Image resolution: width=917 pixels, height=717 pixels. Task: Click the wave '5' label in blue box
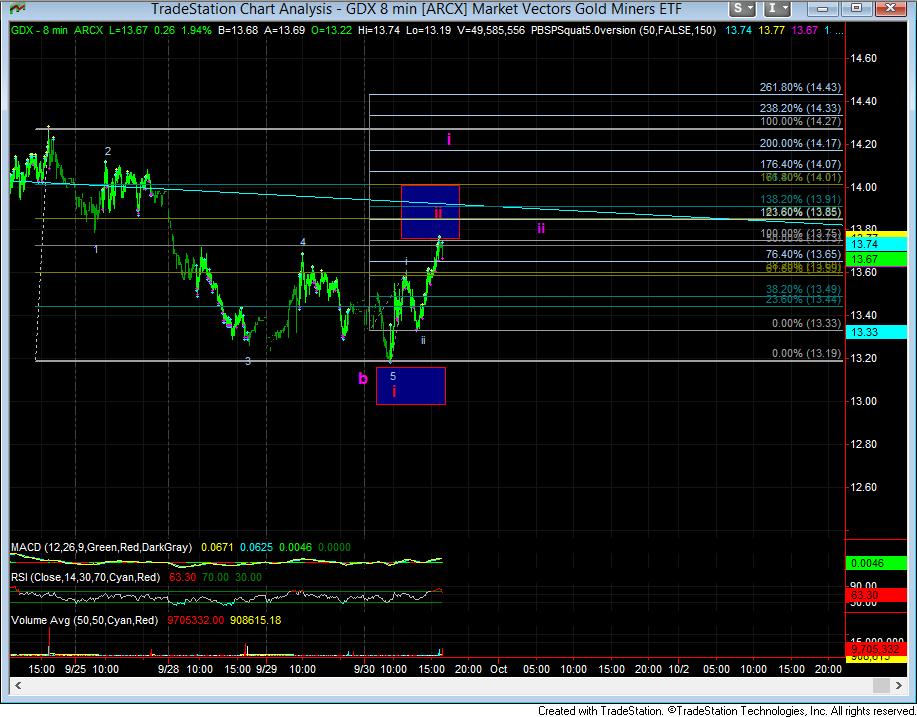coord(393,376)
